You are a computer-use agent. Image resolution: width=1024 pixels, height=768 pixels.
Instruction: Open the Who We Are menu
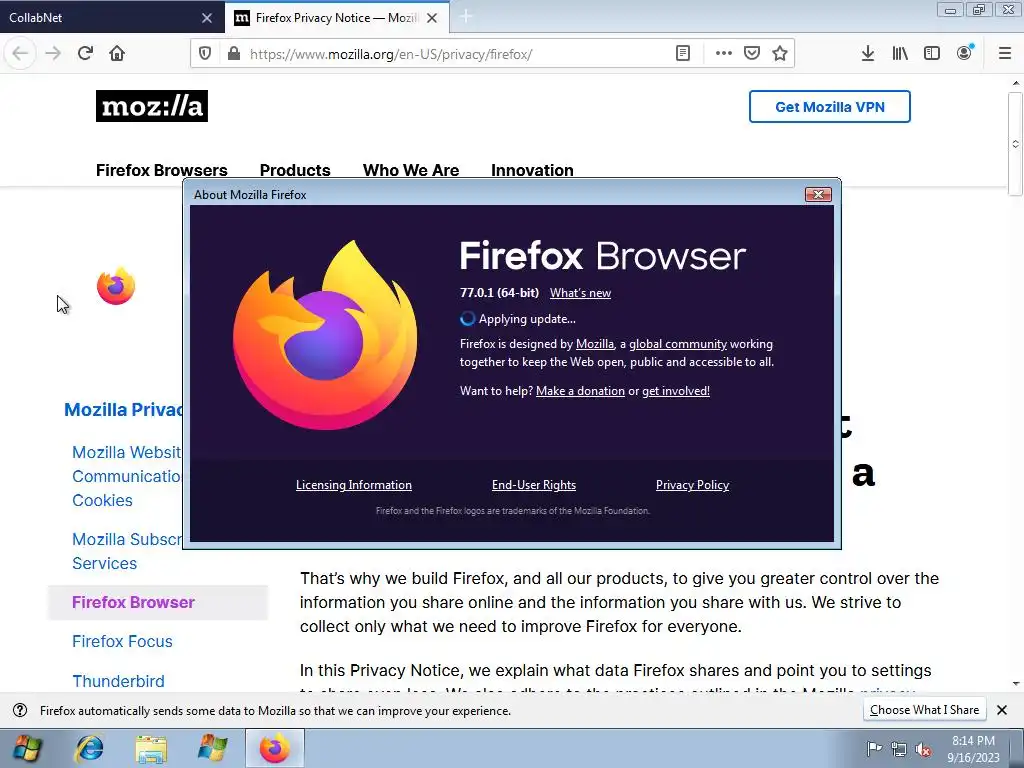click(x=411, y=170)
